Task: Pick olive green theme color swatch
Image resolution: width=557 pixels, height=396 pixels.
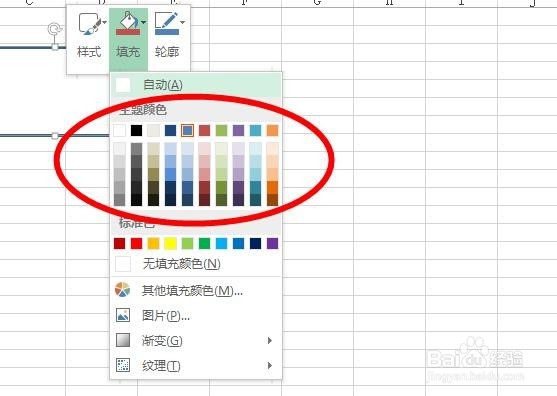Action: pyautogui.click(x=221, y=130)
